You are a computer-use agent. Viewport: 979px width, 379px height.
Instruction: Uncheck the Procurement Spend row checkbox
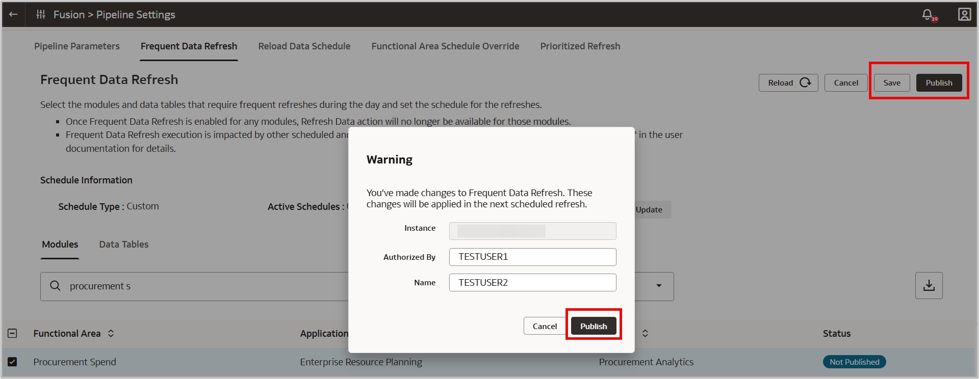[x=12, y=362]
